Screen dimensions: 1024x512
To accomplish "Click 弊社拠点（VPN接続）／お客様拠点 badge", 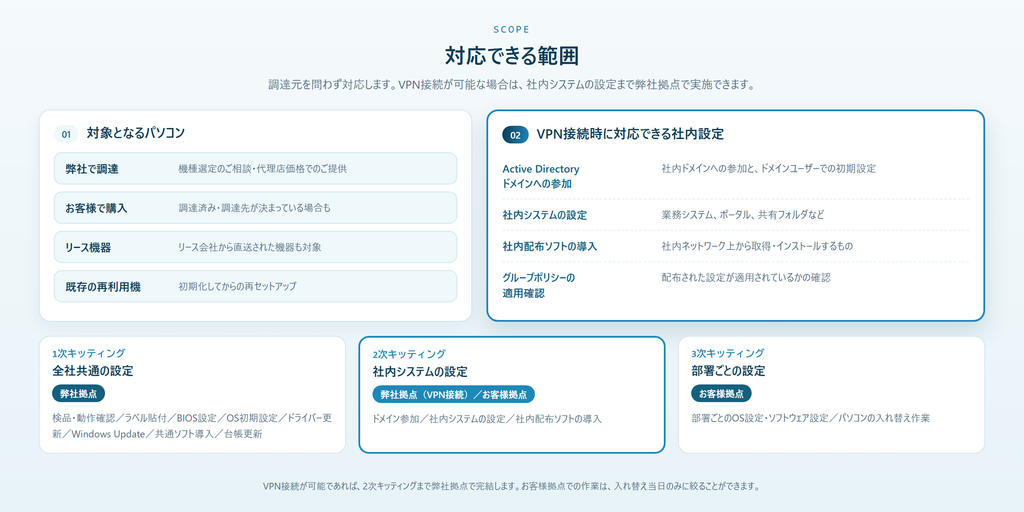I will (453, 394).
